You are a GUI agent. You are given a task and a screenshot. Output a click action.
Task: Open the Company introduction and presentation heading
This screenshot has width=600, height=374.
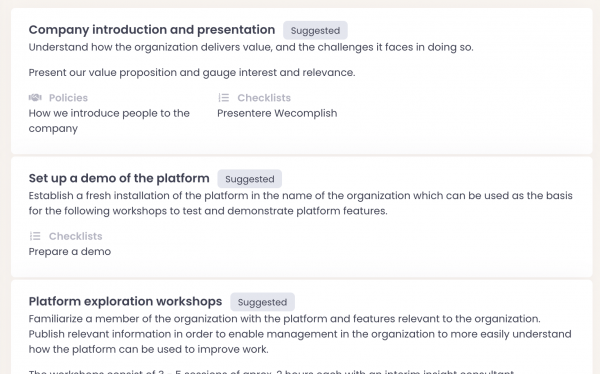tap(152, 30)
